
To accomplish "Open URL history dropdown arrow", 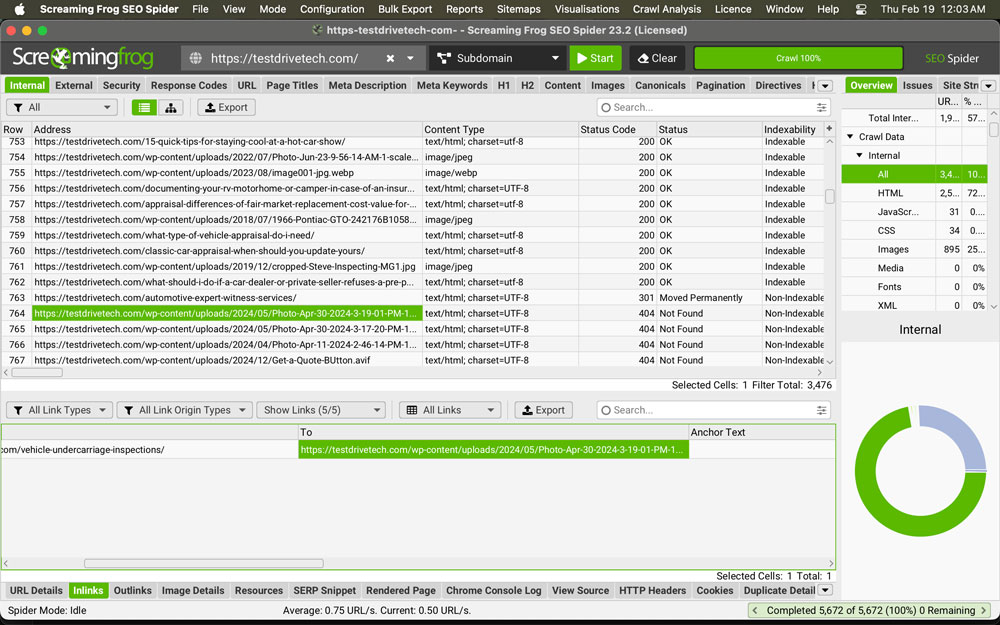I will pos(410,58).
